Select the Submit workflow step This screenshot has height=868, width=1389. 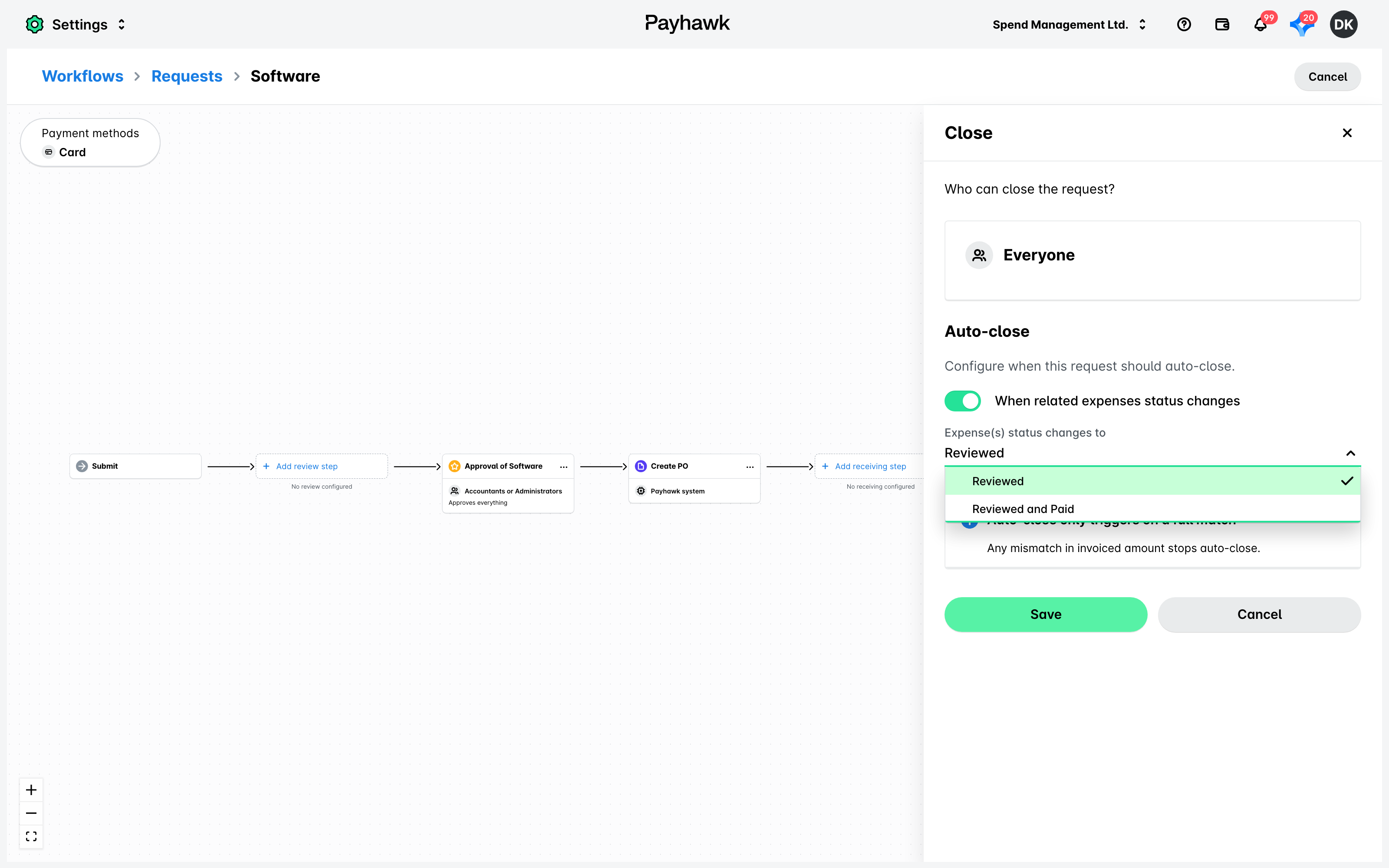(x=135, y=466)
